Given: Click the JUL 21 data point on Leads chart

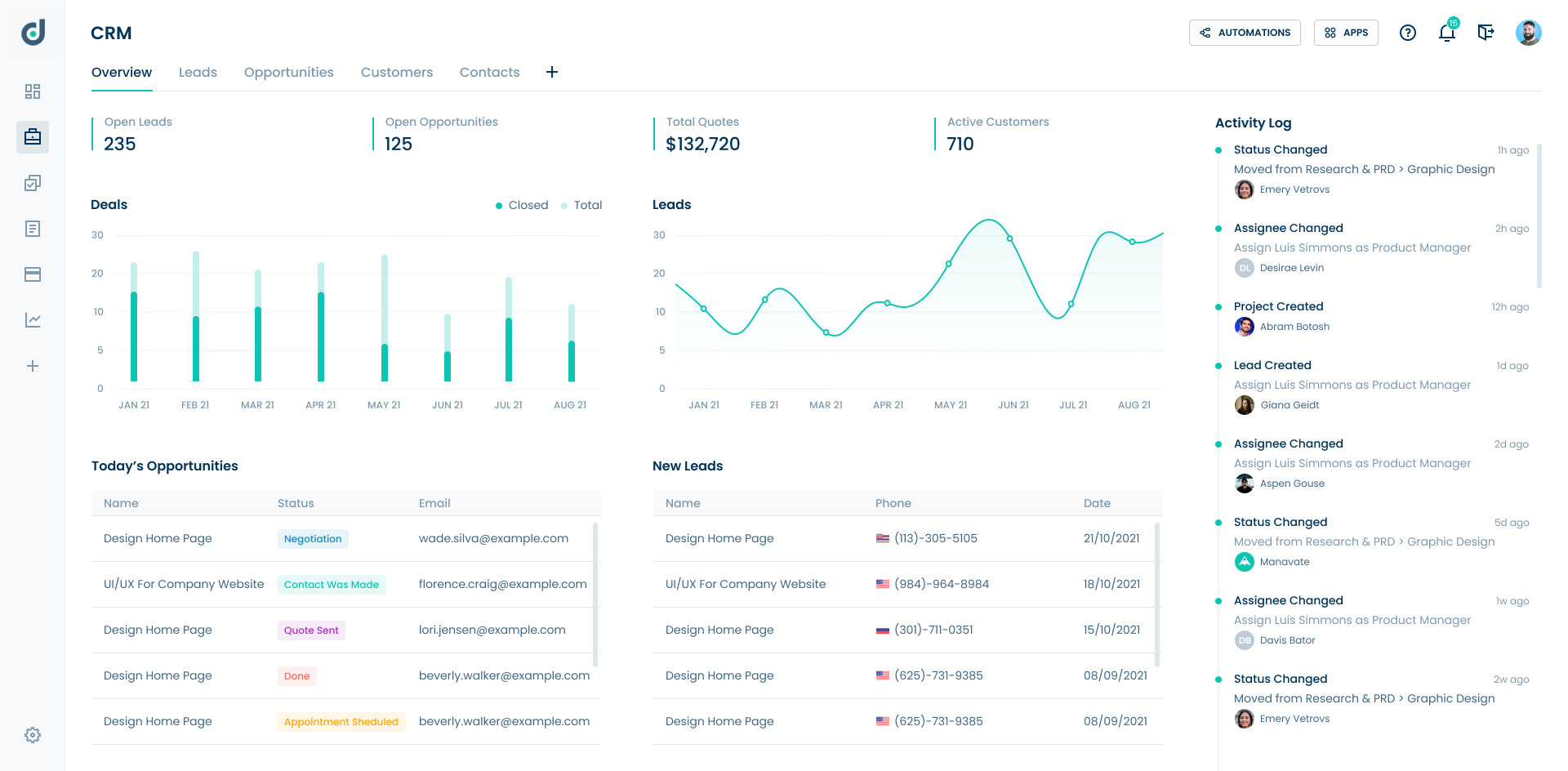Looking at the screenshot, I should click(1071, 304).
